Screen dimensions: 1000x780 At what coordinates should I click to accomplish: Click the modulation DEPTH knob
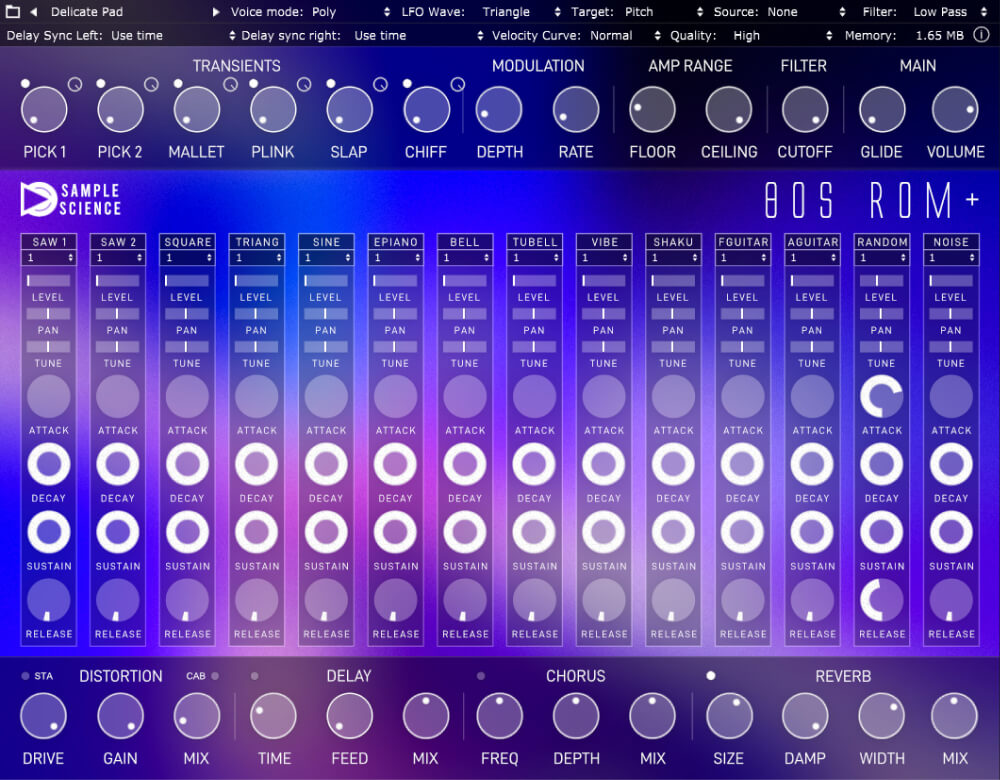click(499, 110)
